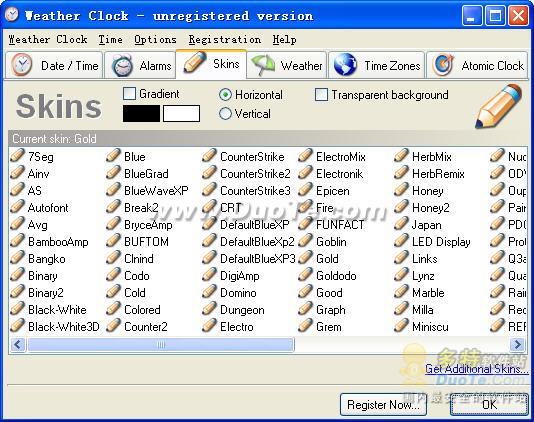Click the pencil icon beside Dungeon
The image size is (534, 422).
(209, 309)
